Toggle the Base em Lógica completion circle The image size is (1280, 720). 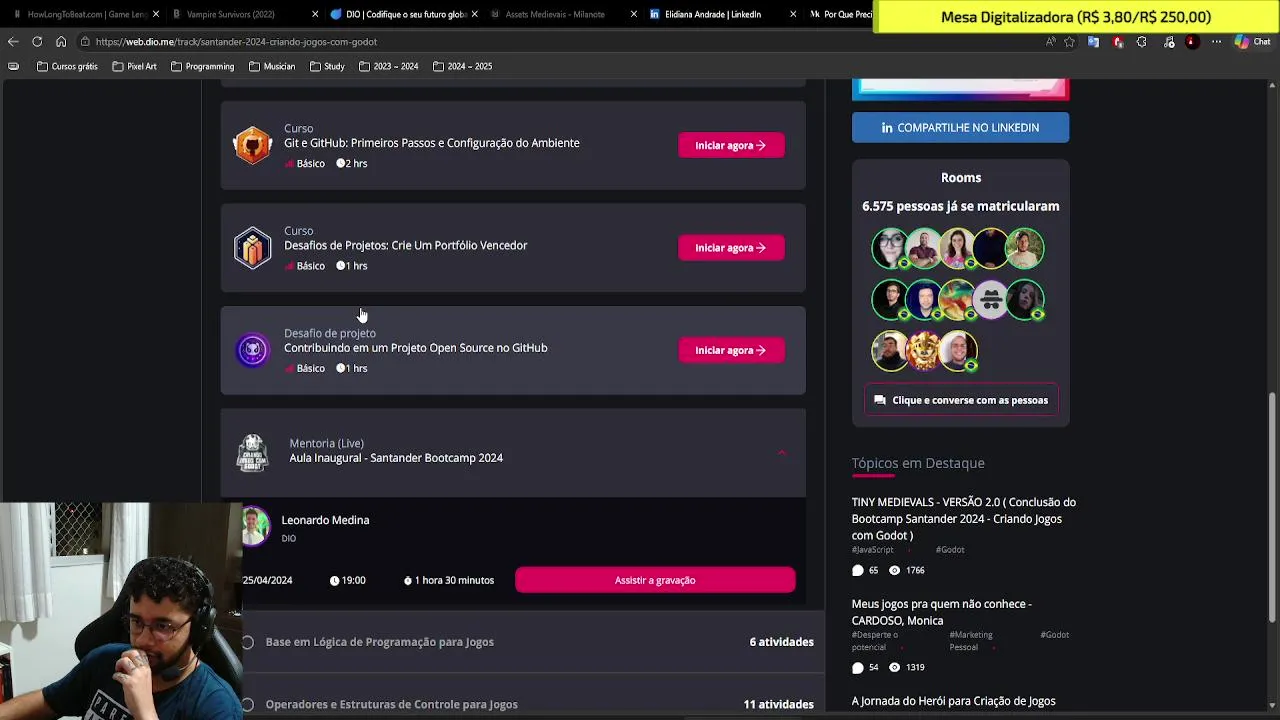coord(248,642)
